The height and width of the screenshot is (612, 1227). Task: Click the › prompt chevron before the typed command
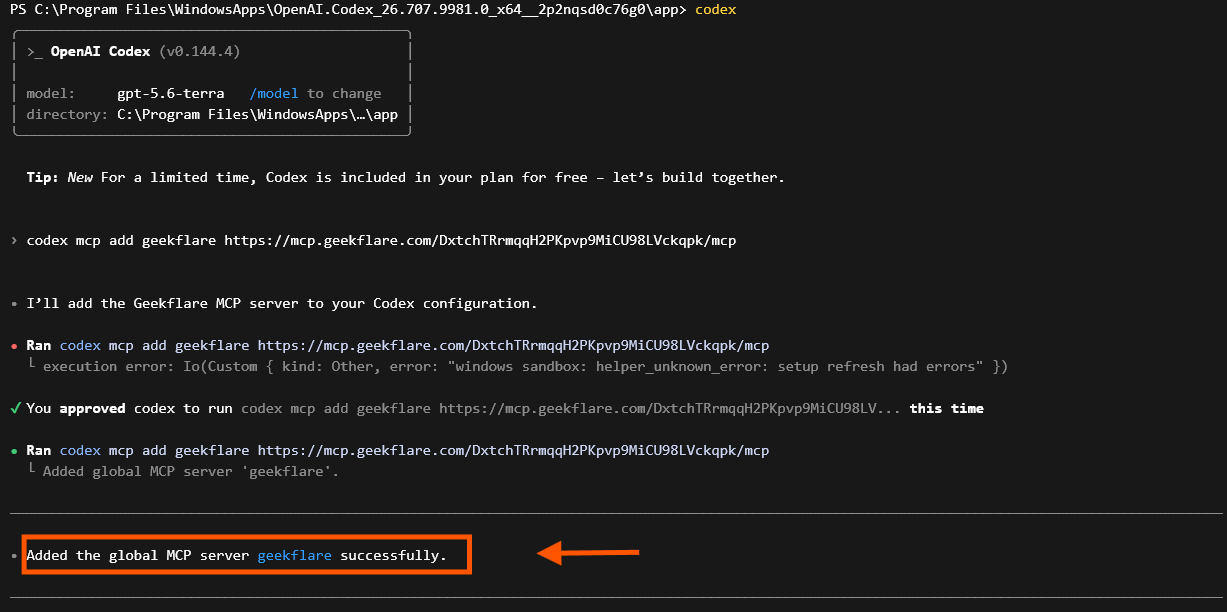click(x=14, y=241)
